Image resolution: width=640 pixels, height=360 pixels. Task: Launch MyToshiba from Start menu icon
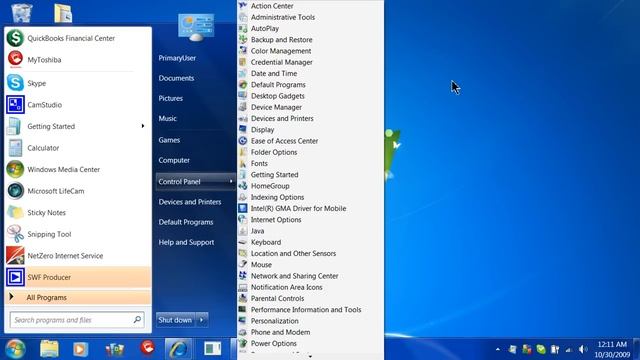(15, 60)
